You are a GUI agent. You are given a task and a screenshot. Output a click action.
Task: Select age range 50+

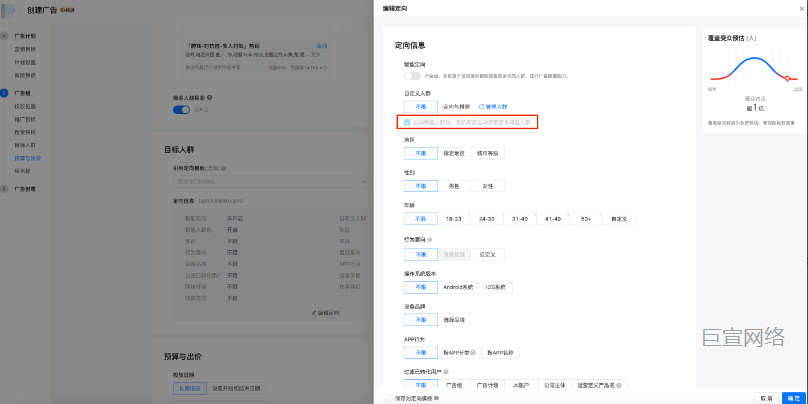coord(586,218)
